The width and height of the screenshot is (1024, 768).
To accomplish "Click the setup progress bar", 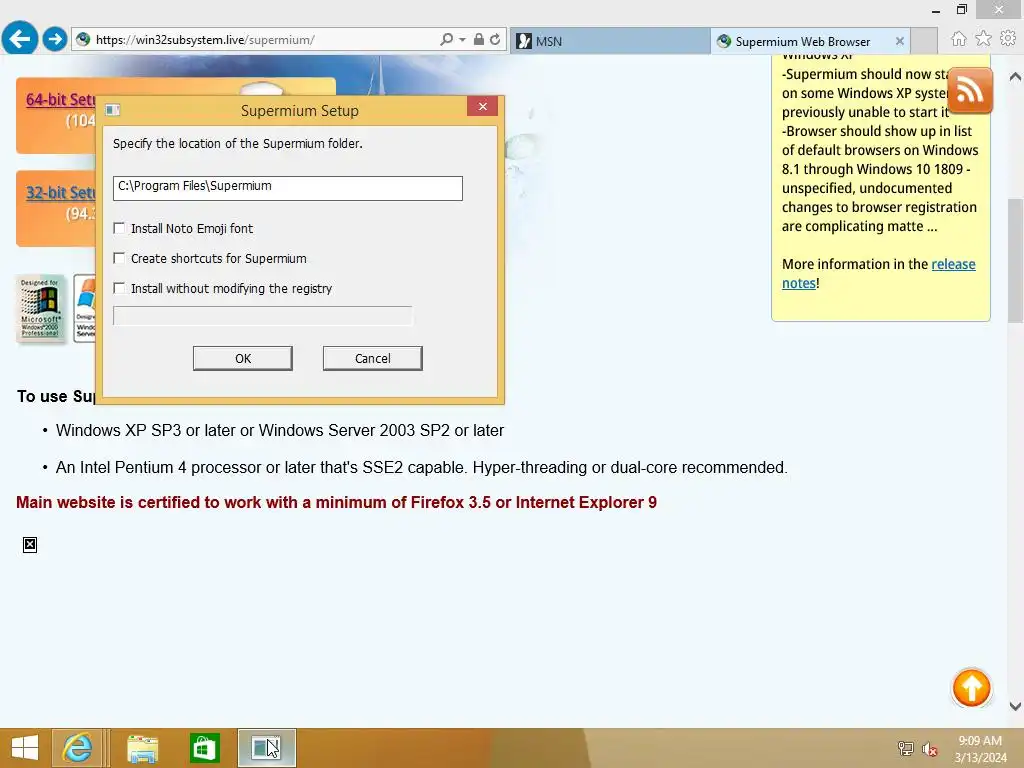I will coord(263,316).
